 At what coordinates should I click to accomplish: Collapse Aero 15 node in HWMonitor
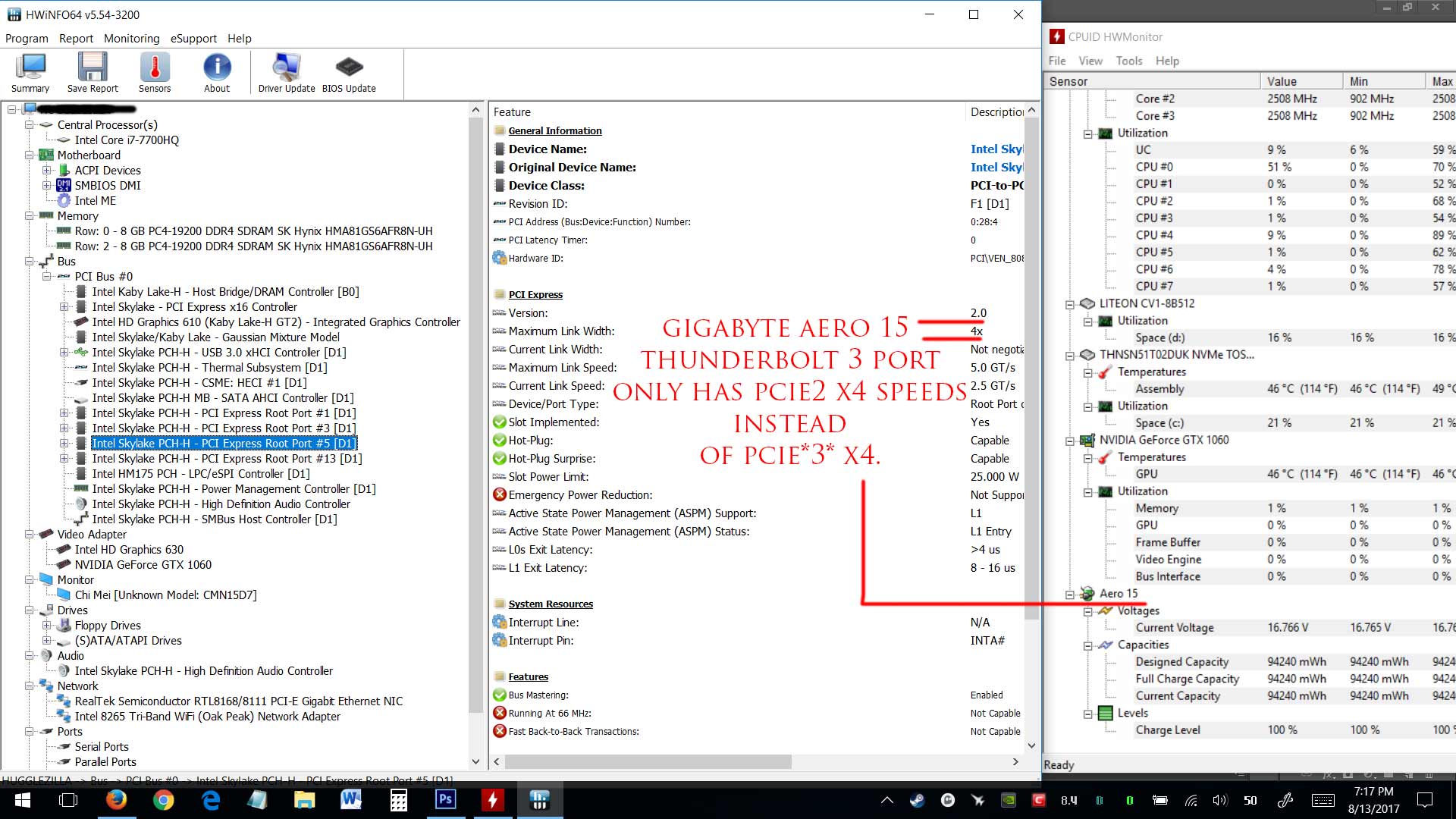1070,594
